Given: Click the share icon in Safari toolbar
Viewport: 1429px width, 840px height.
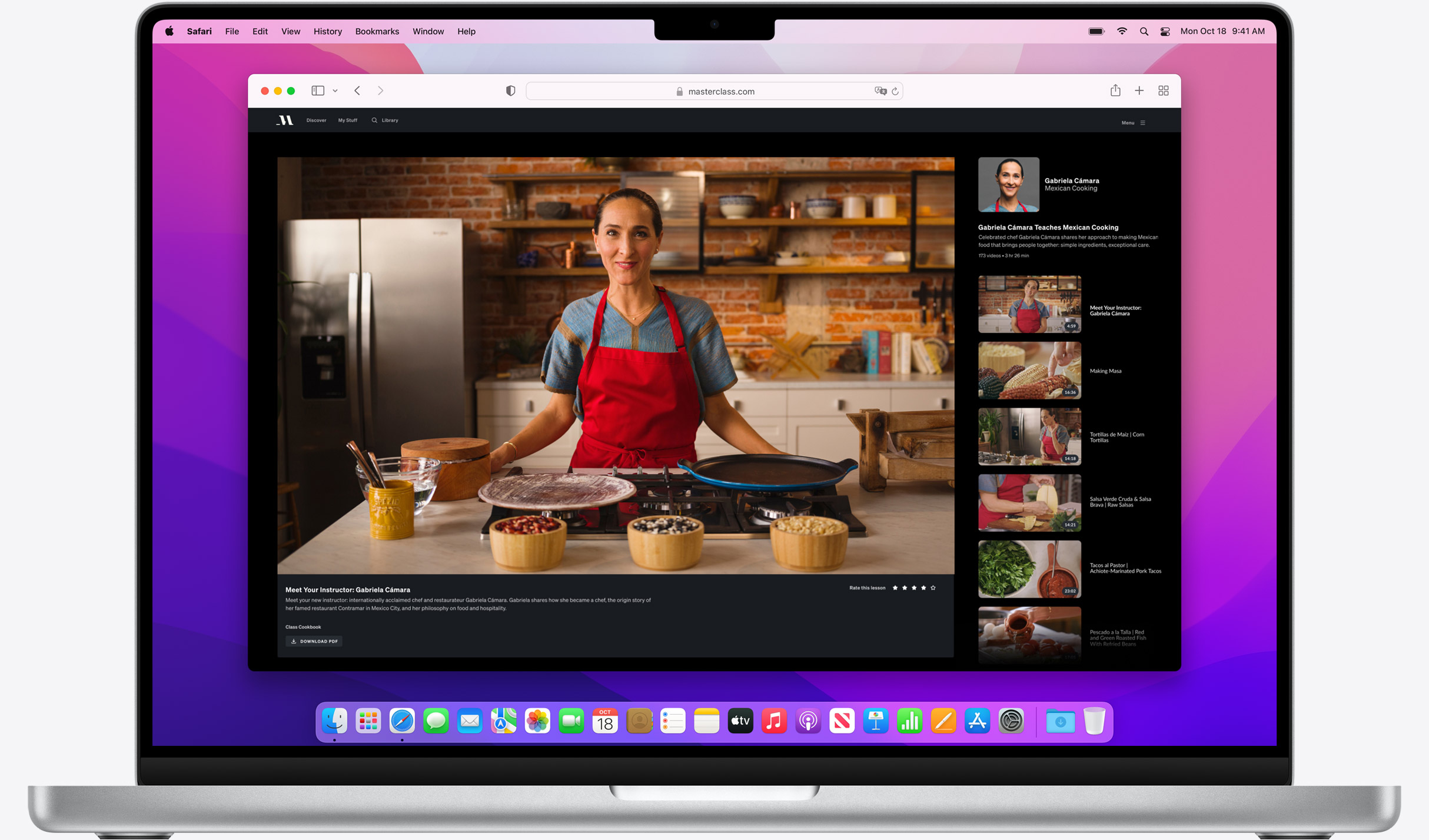Looking at the screenshot, I should [1115, 91].
